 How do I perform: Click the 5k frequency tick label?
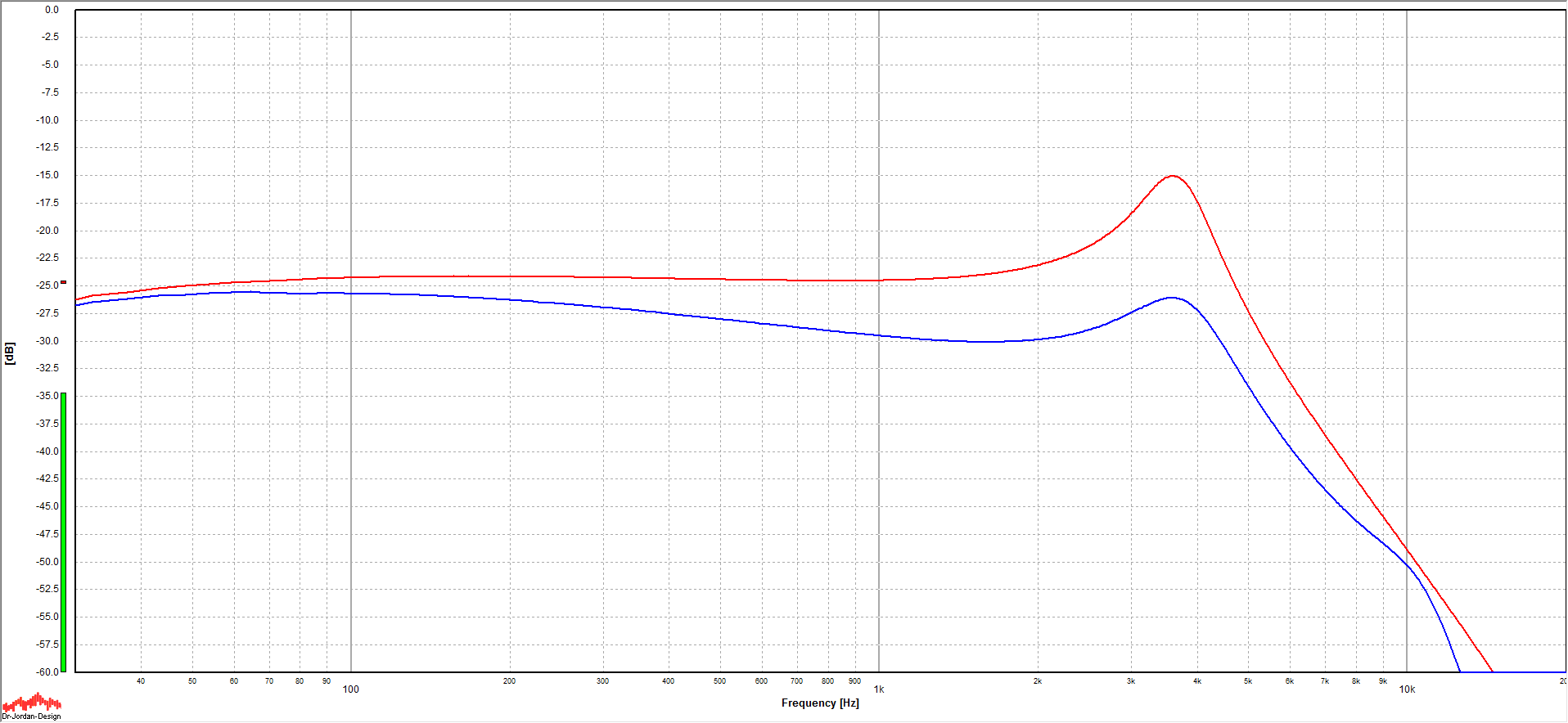1248,681
